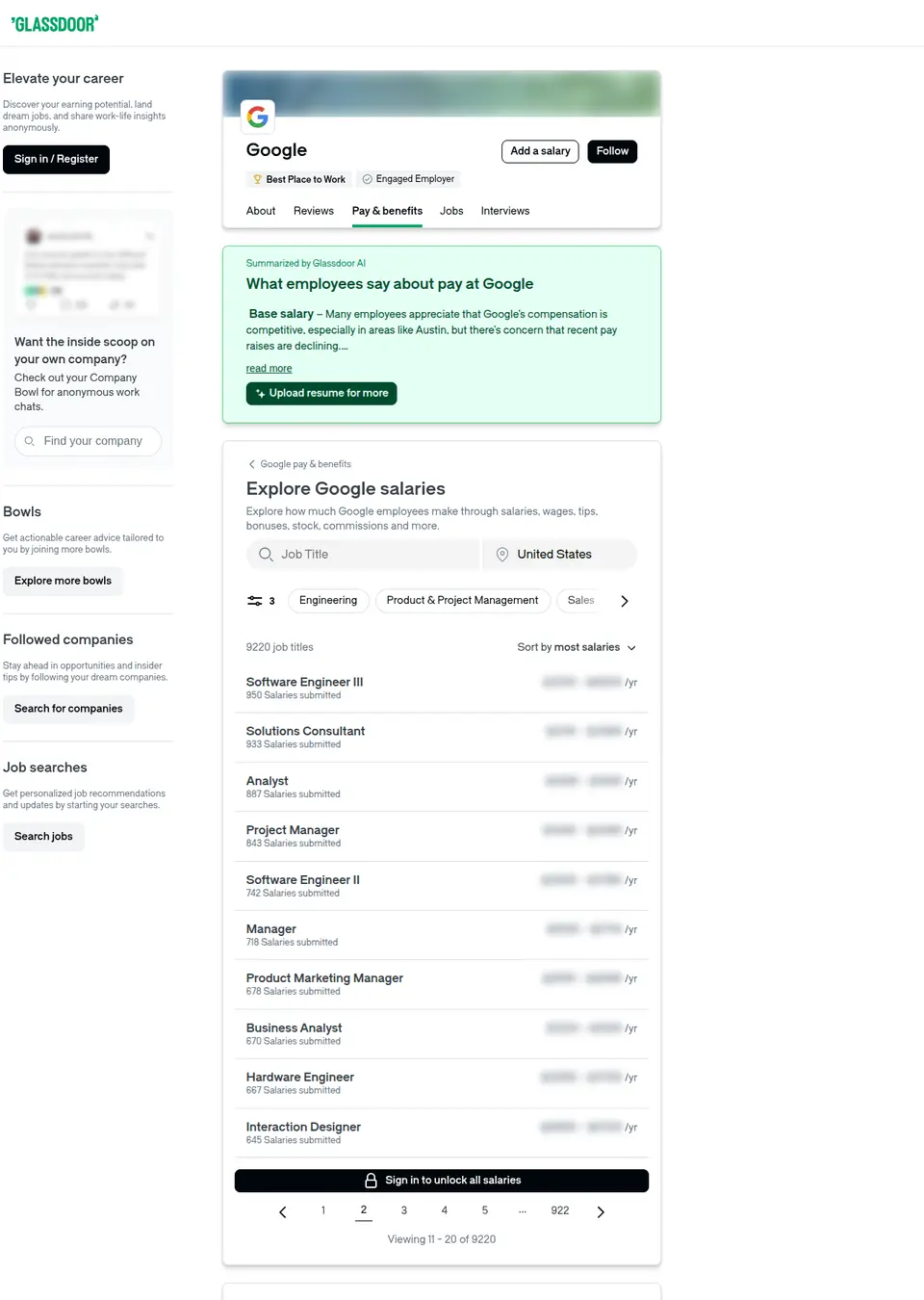Filter by the Engineering chip

(x=328, y=601)
